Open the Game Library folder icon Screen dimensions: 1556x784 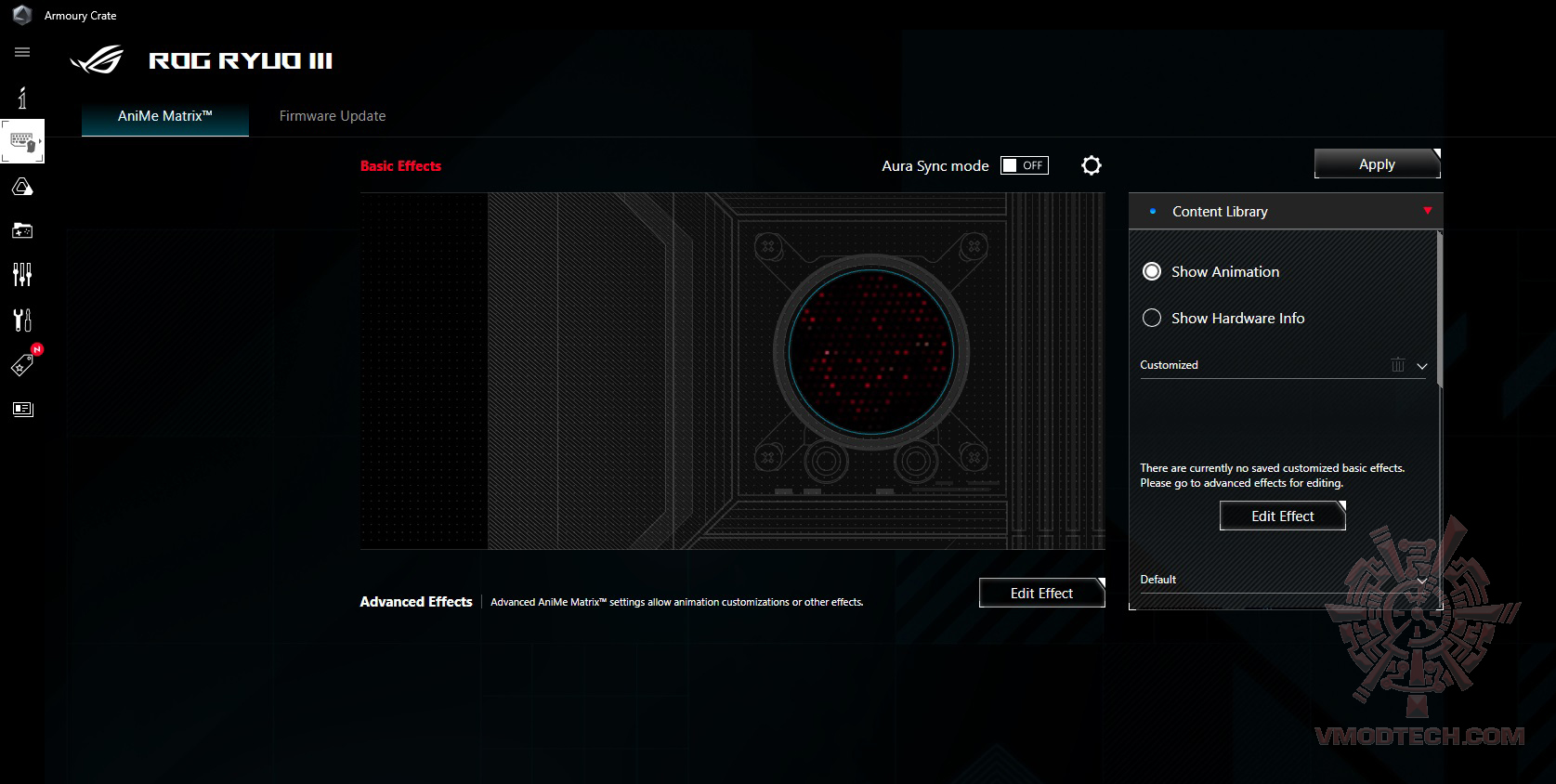tap(22, 230)
